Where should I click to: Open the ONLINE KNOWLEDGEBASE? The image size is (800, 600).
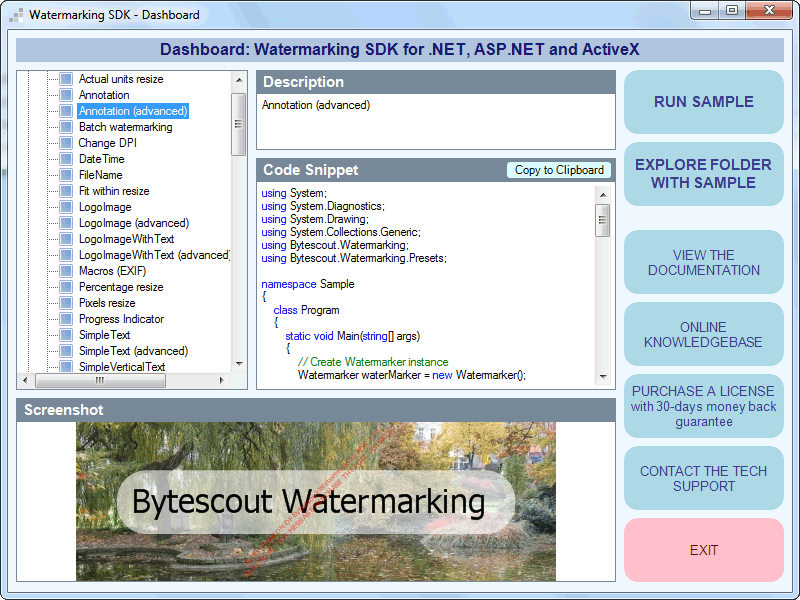click(704, 334)
